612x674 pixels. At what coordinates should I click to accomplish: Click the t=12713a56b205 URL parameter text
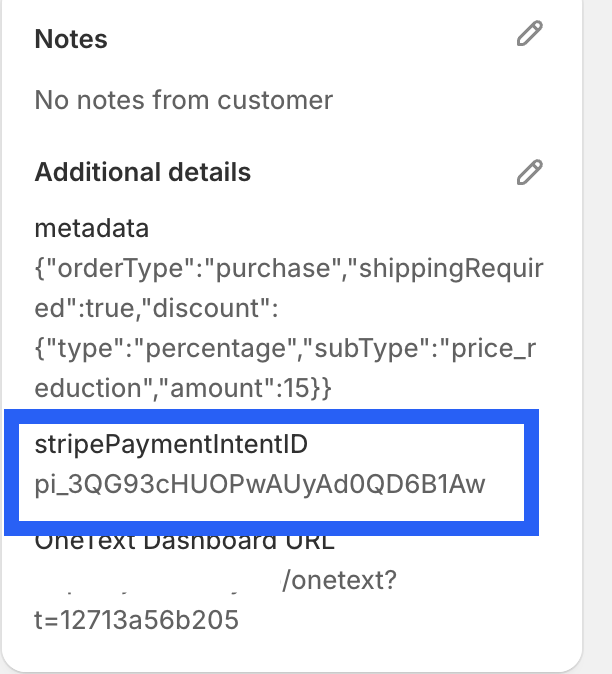137,620
